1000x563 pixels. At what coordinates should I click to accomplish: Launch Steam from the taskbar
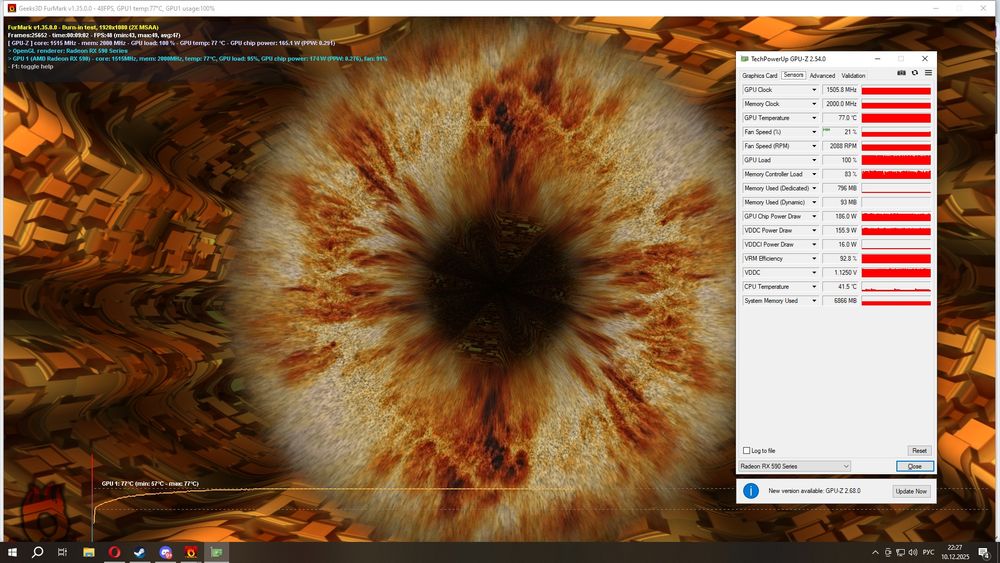click(x=141, y=552)
